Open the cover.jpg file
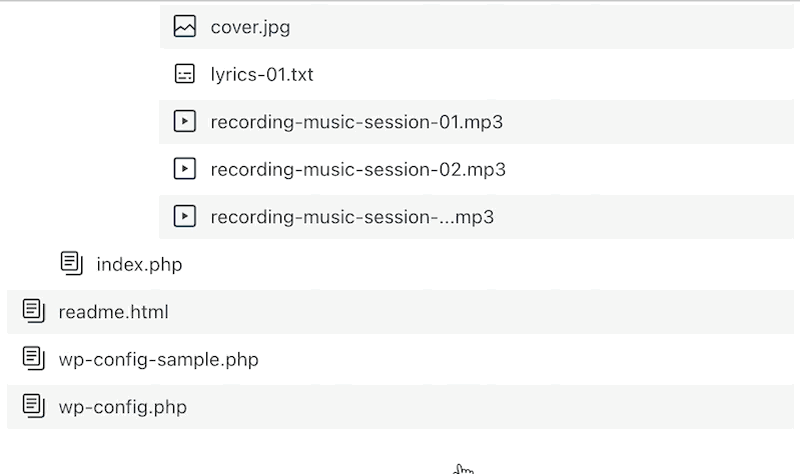The image size is (800, 474). coord(250,27)
